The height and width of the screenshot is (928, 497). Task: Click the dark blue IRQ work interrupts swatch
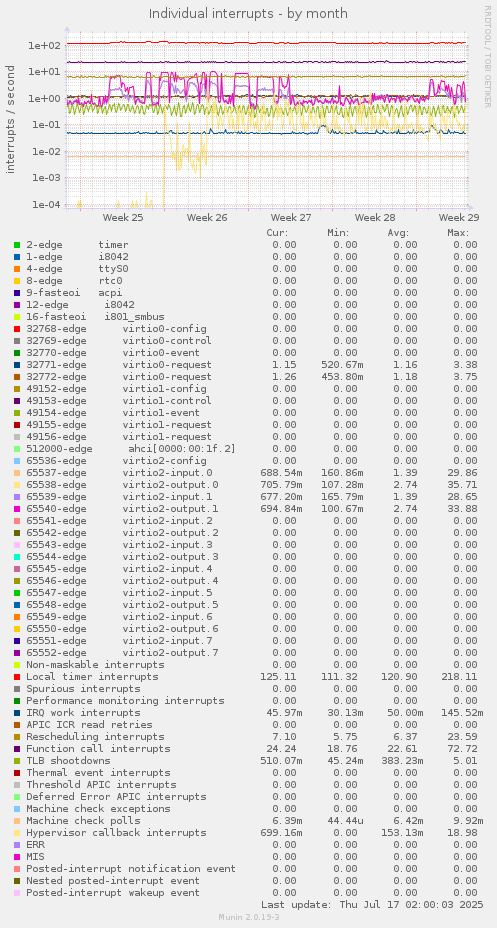tap(17, 713)
